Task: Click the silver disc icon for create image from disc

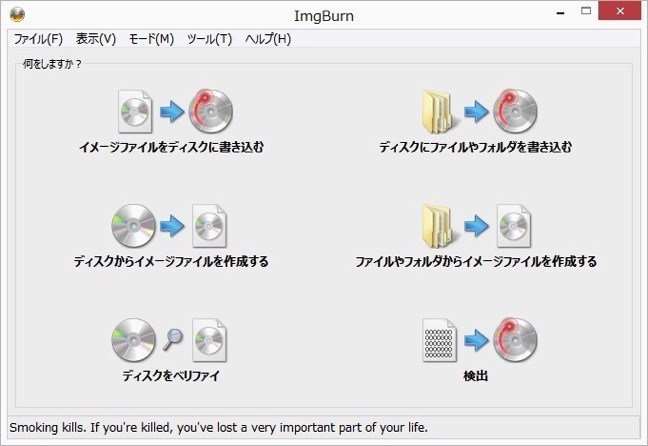Action: point(132,225)
